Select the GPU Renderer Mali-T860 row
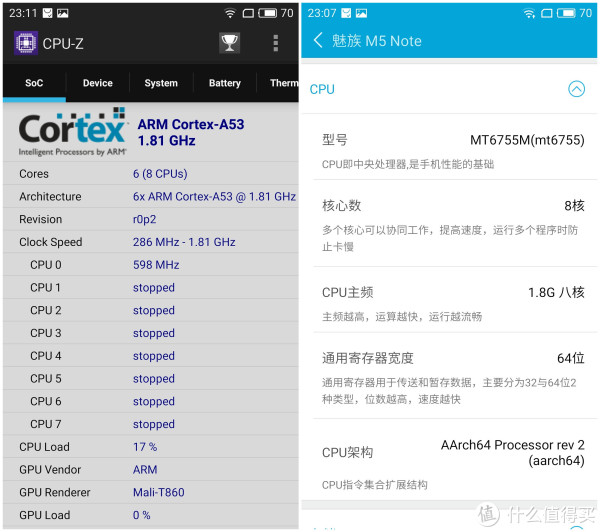 [151, 493]
